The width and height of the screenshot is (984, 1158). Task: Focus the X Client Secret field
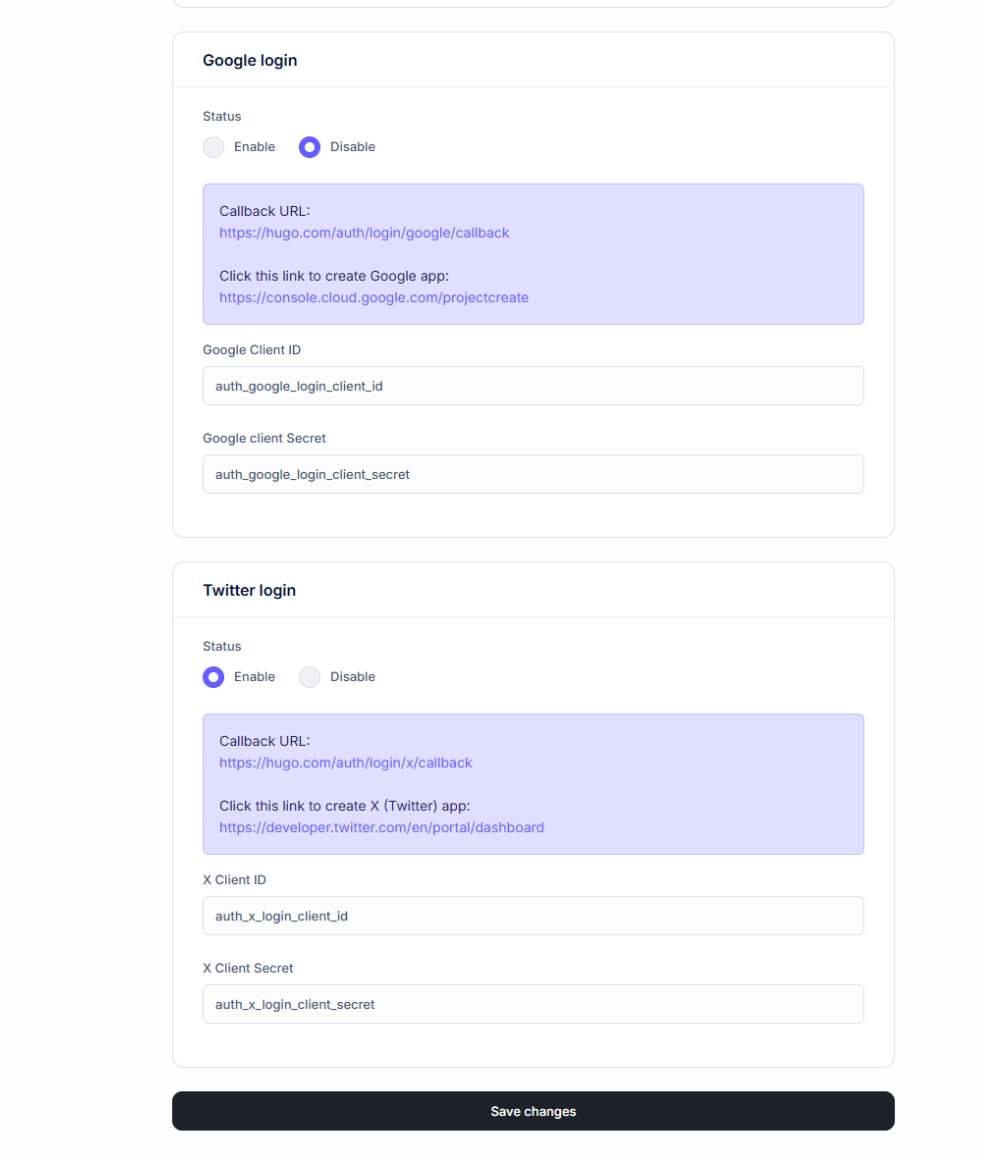click(533, 1004)
